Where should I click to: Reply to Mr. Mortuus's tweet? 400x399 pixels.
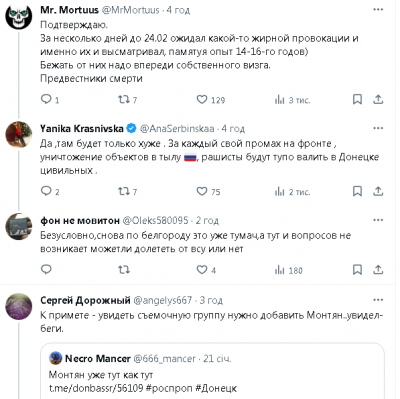(50, 99)
